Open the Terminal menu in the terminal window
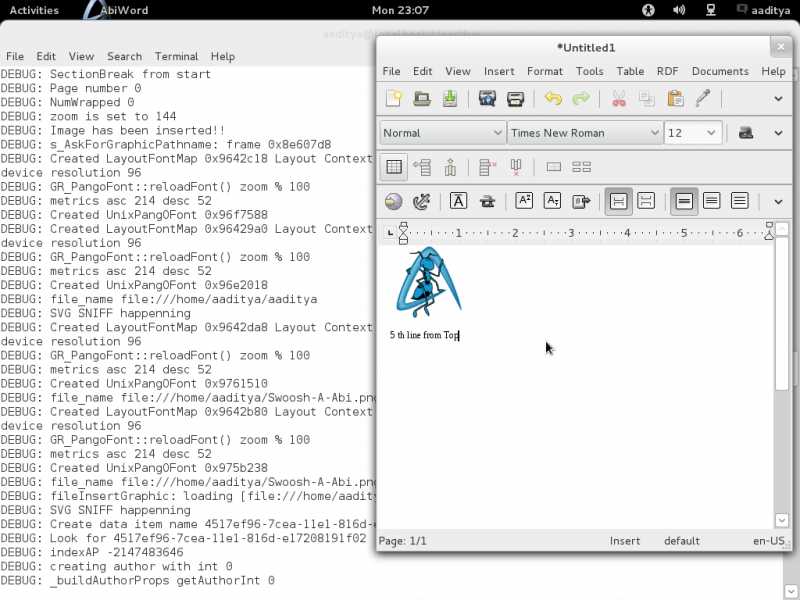800x600 pixels. pyautogui.click(x=176, y=57)
